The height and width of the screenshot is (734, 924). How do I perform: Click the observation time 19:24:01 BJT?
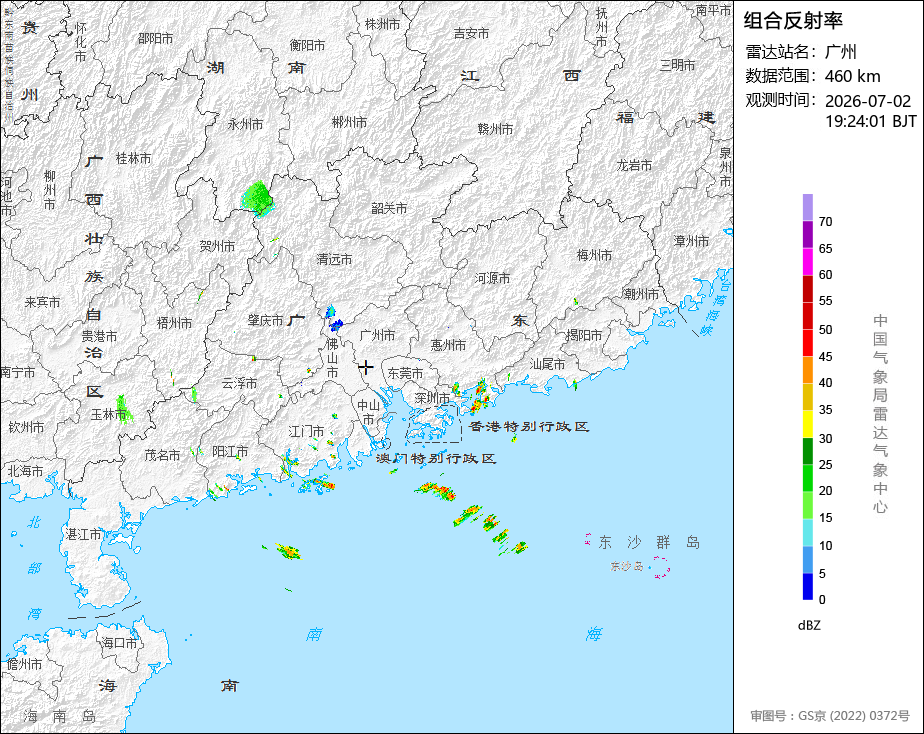coord(870,121)
